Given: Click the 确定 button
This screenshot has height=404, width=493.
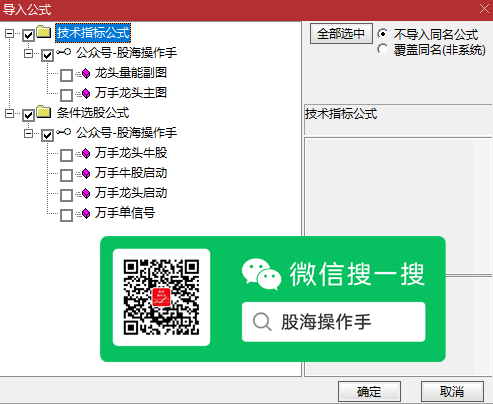Looking at the screenshot, I should (x=369, y=391).
